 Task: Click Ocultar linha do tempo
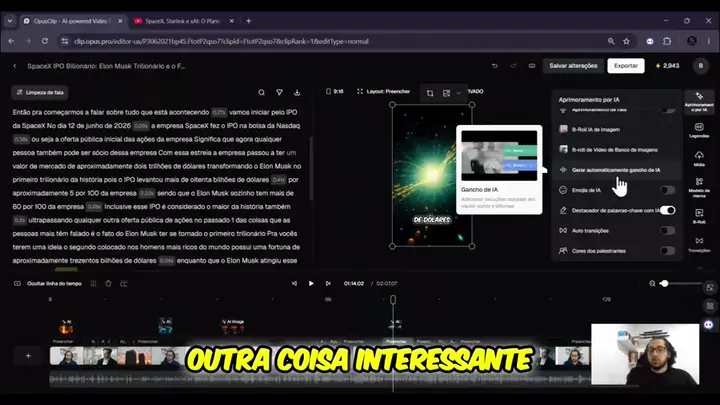pos(48,283)
